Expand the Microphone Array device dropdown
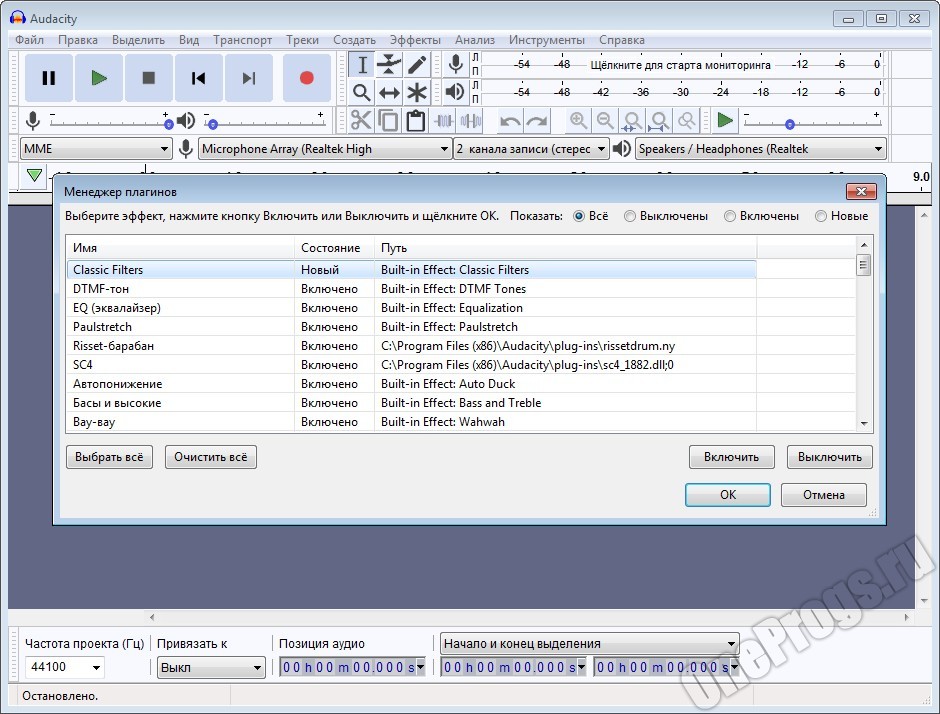Image resolution: width=940 pixels, height=714 pixels. pos(325,149)
